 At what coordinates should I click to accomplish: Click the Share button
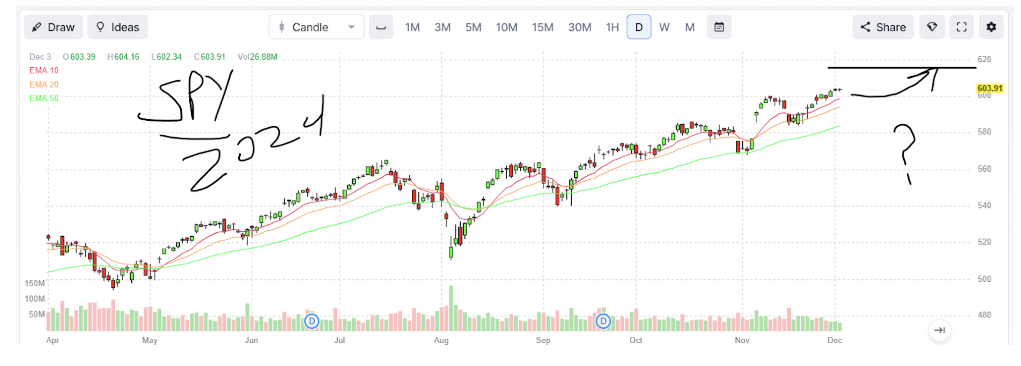pos(884,27)
